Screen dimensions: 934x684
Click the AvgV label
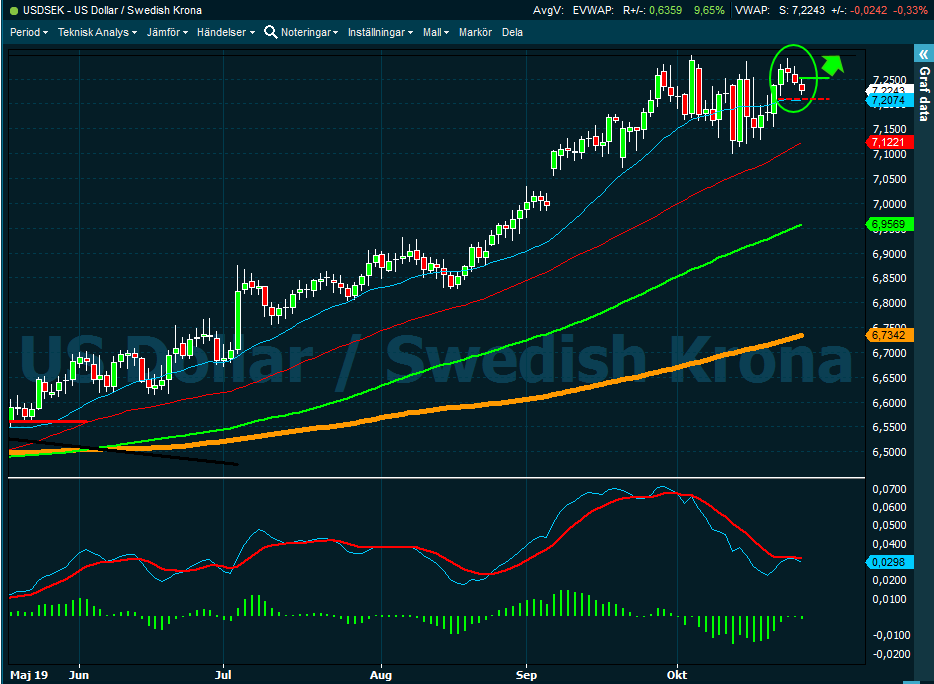[x=548, y=10]
